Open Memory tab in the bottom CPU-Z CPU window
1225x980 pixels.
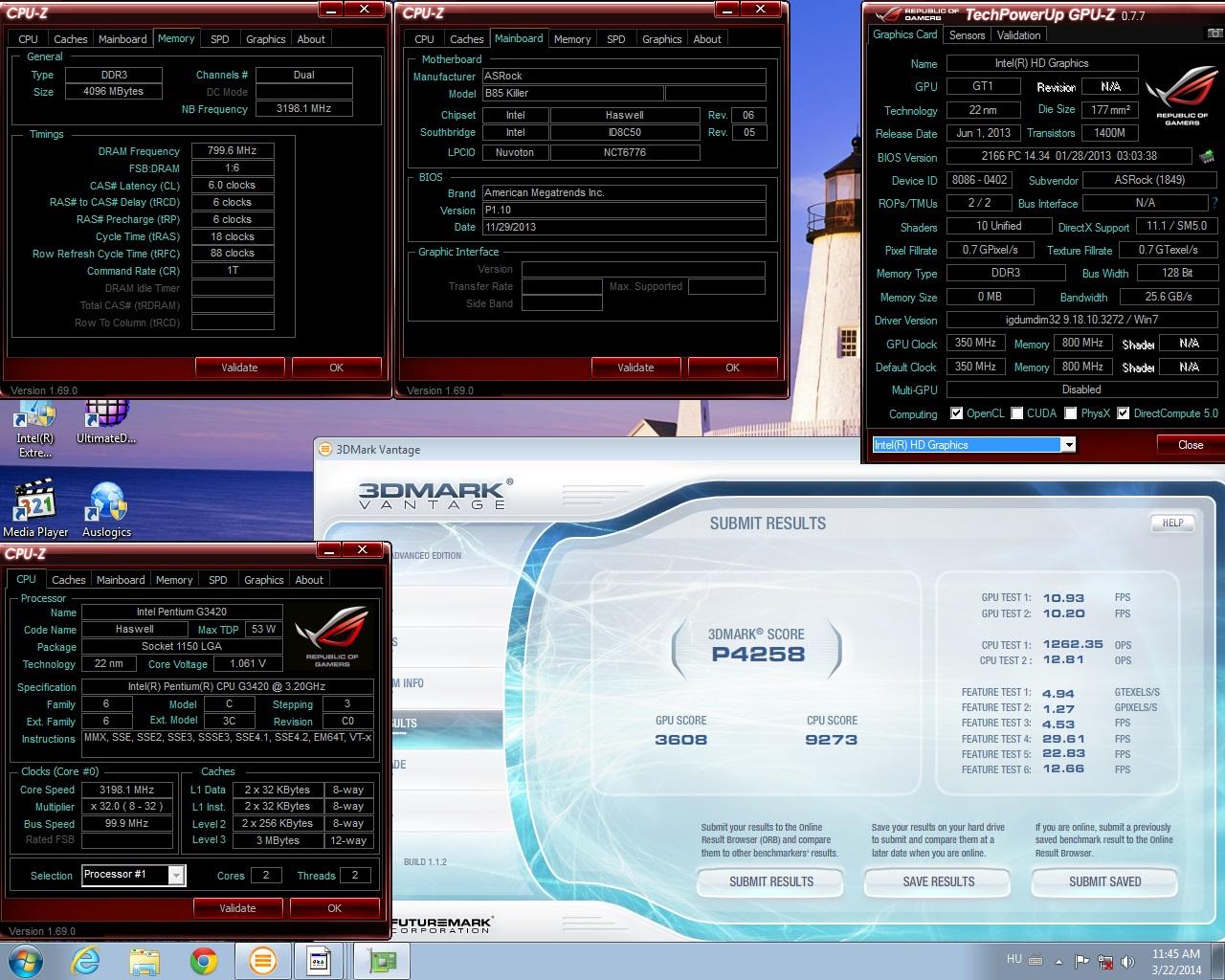click(x=174, y=580)
